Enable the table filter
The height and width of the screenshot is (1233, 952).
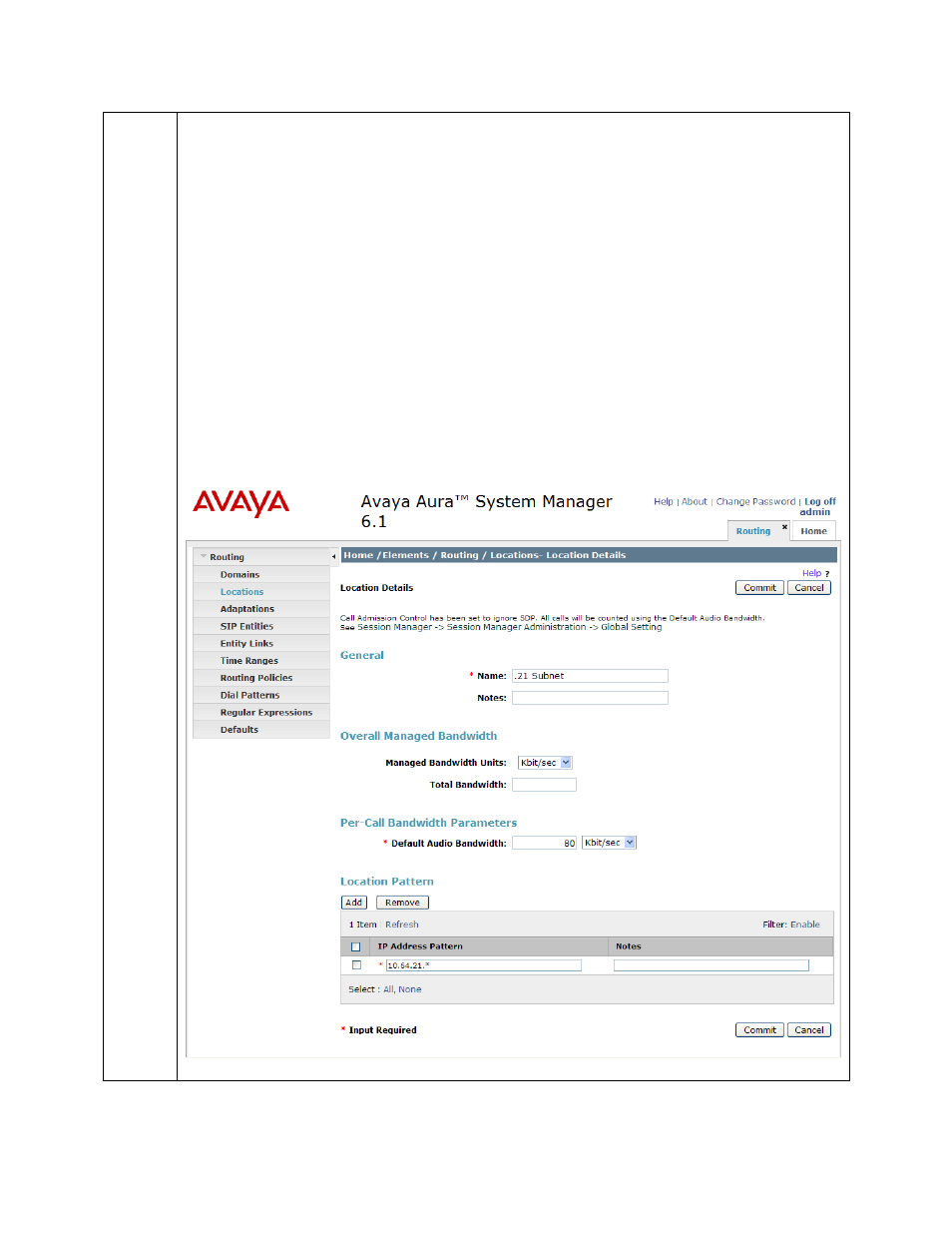pos(805,925)
